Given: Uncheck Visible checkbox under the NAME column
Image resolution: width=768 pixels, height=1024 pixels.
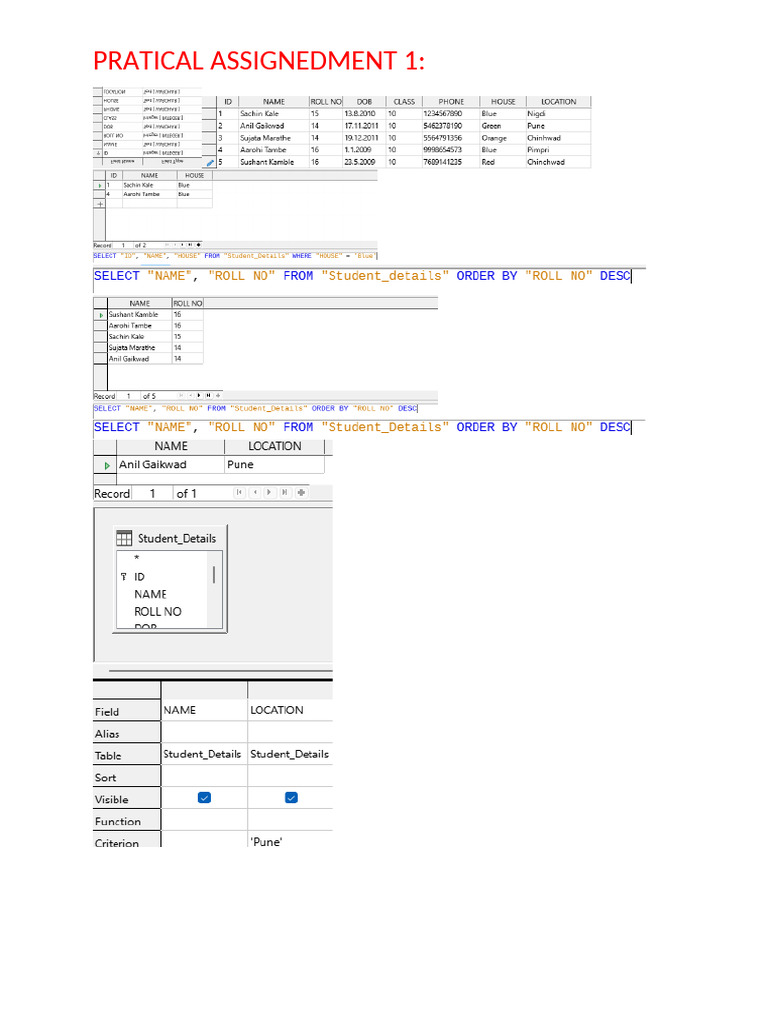Looking at the screenshot, I should (x=204, y=797).
